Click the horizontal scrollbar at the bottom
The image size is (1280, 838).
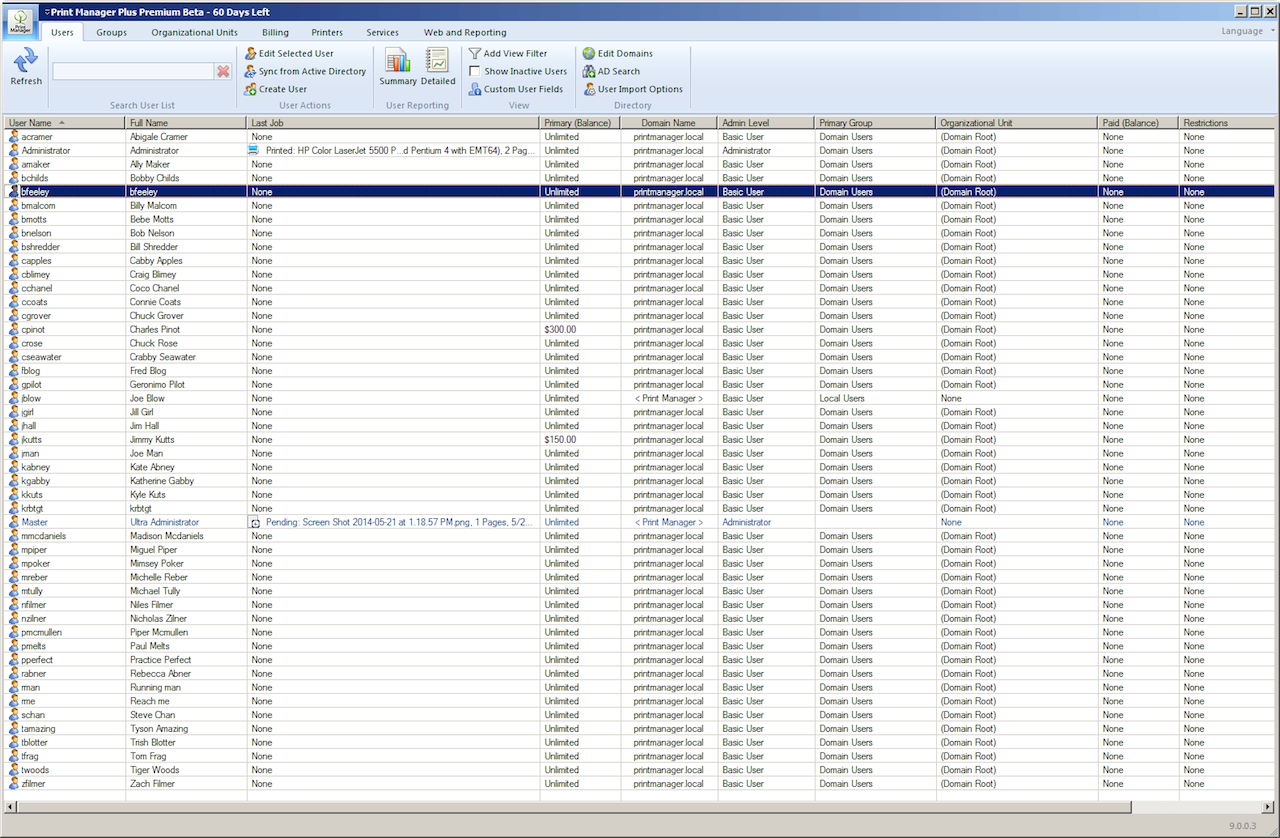pyautogui.click(x=570, y=806)
